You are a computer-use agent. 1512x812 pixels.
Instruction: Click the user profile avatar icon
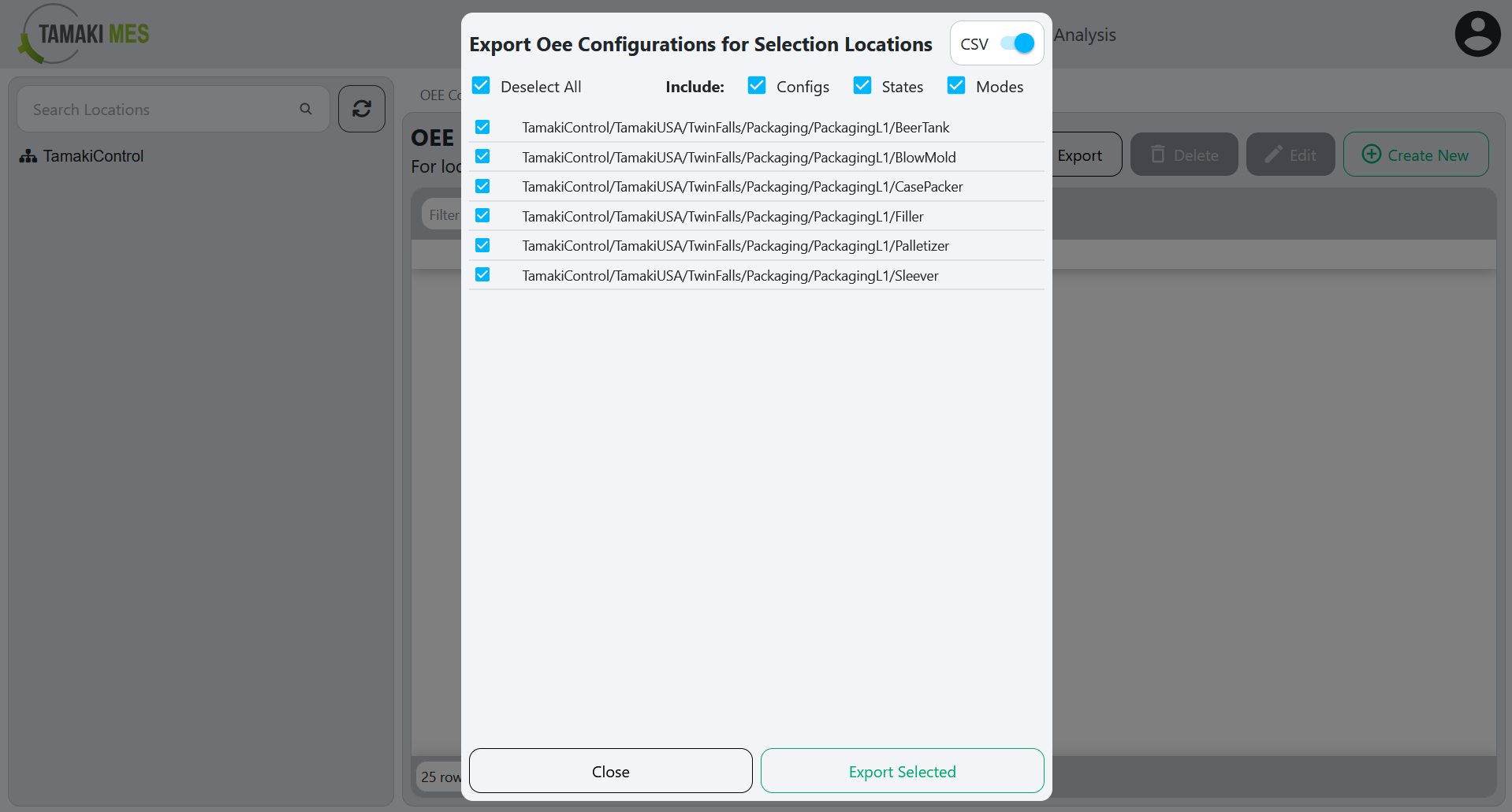pos(1477,33)
